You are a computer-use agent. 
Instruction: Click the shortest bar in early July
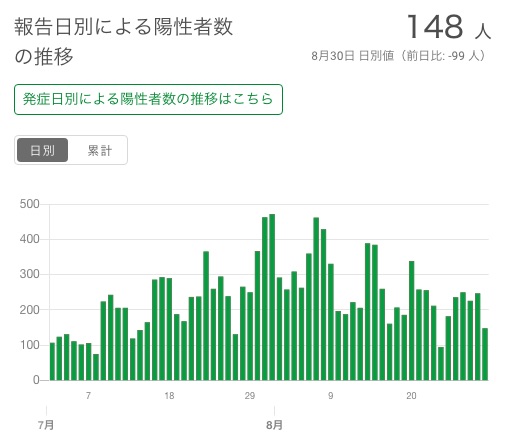coord(96,367)
